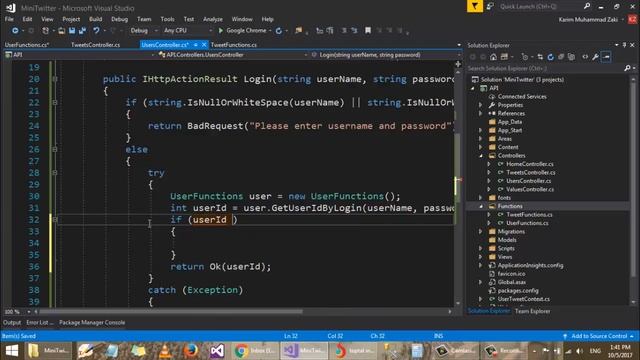Open the Google Chrome browser target dropdown arrow
This screenshot has height=360, width=640.
(270, 31)
